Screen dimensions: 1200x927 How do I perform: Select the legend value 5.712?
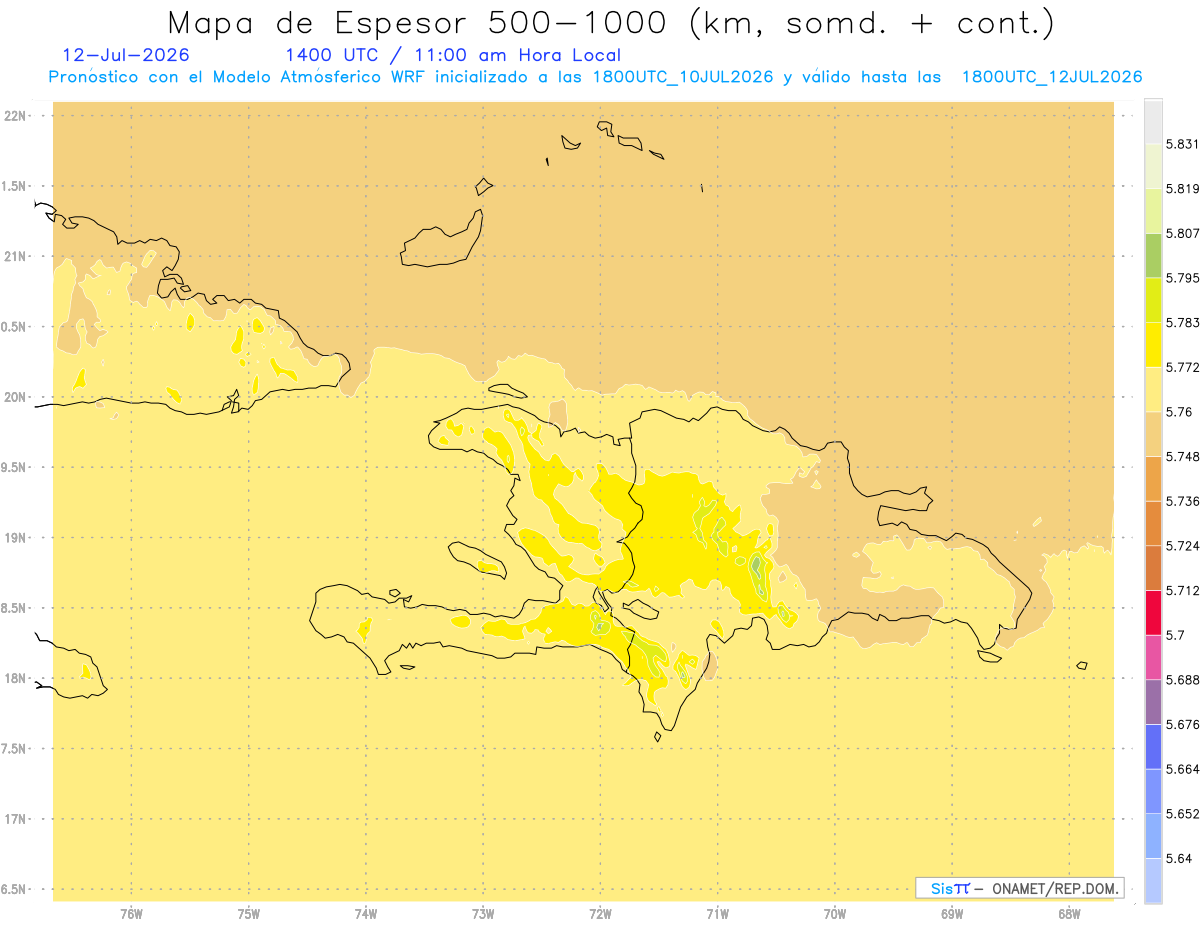[x=1182, y=591]
